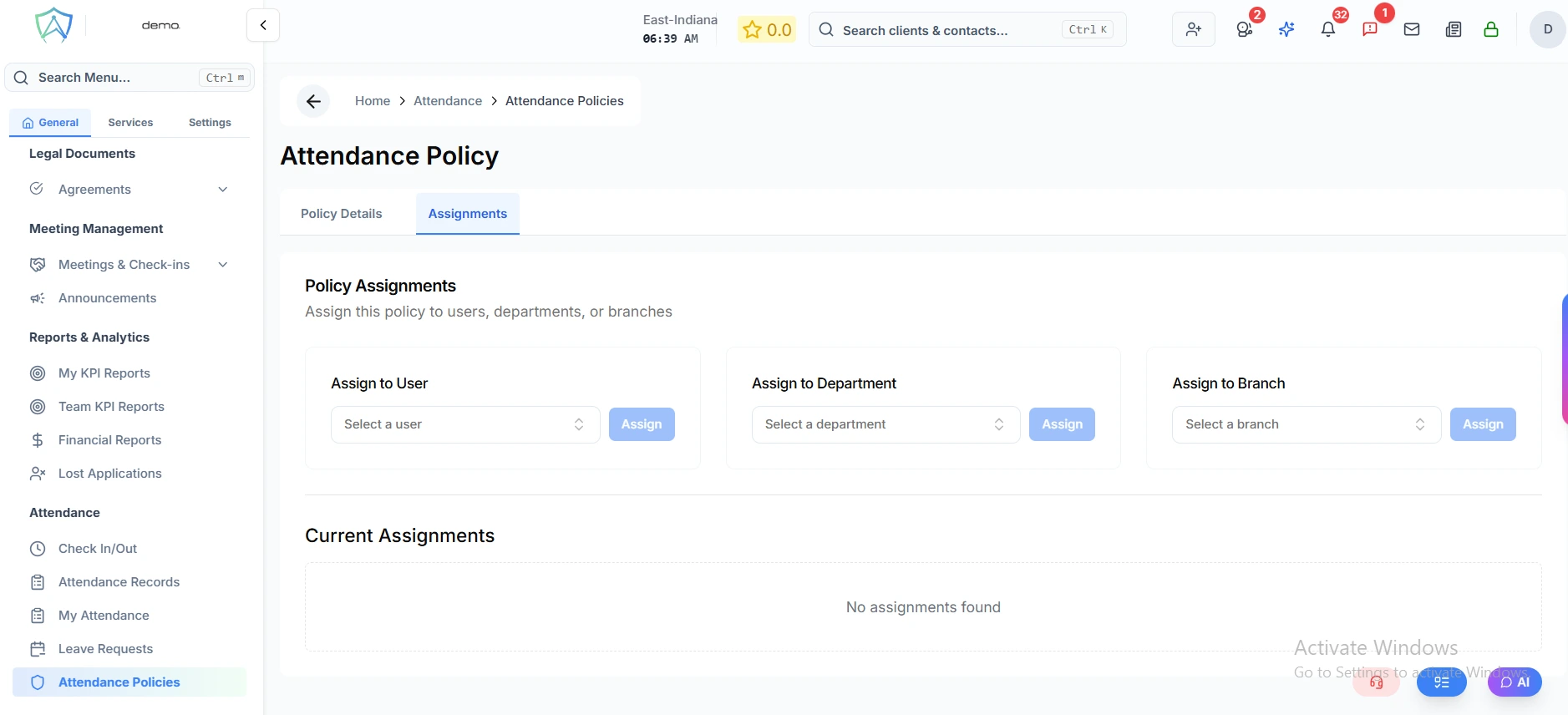Open the message alert icon with badge 1

tap(1370, 29)
